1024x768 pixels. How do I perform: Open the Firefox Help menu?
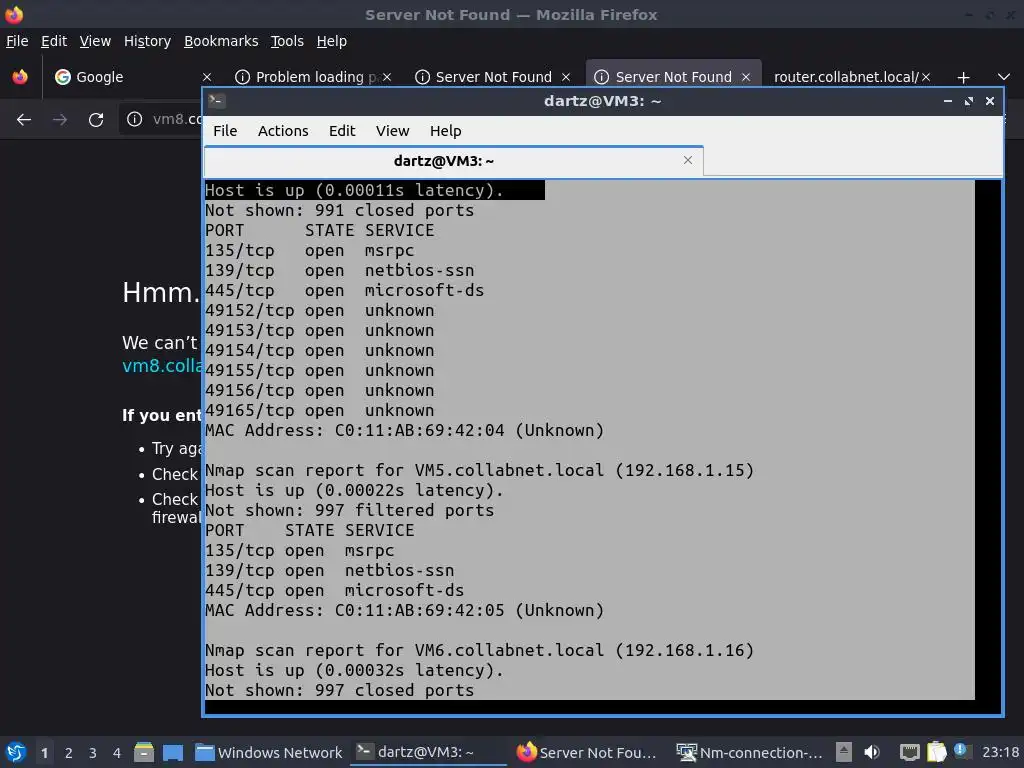(331, 41)
